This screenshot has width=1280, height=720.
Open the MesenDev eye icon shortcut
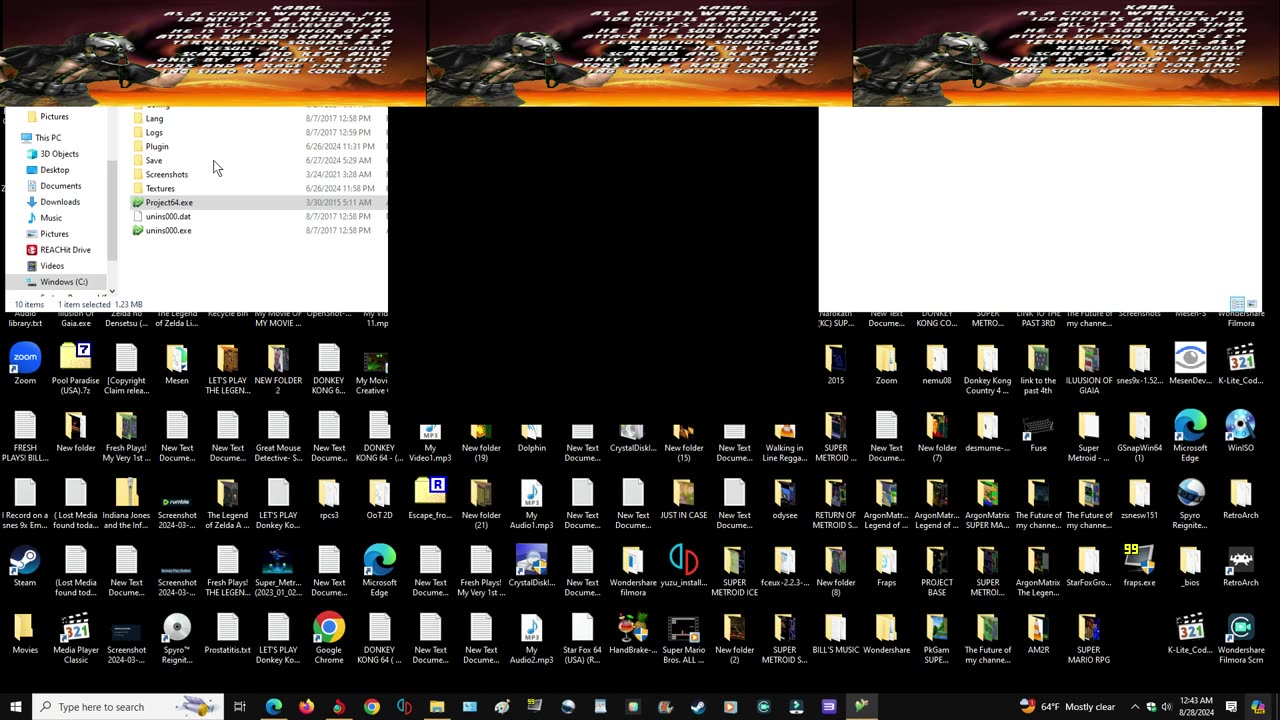[1190, 364]
